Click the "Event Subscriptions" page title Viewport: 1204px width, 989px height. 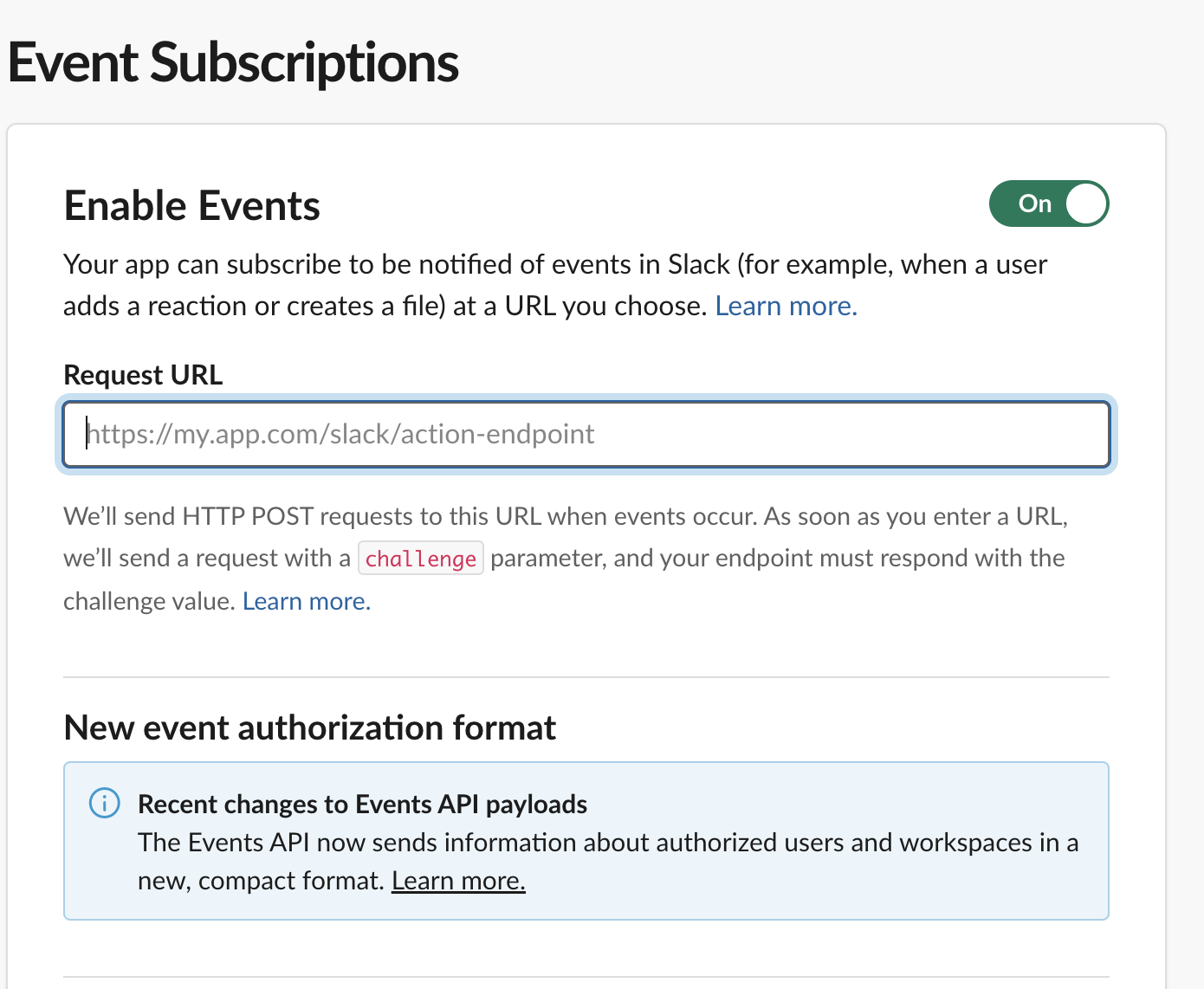[x=234, y=63]
